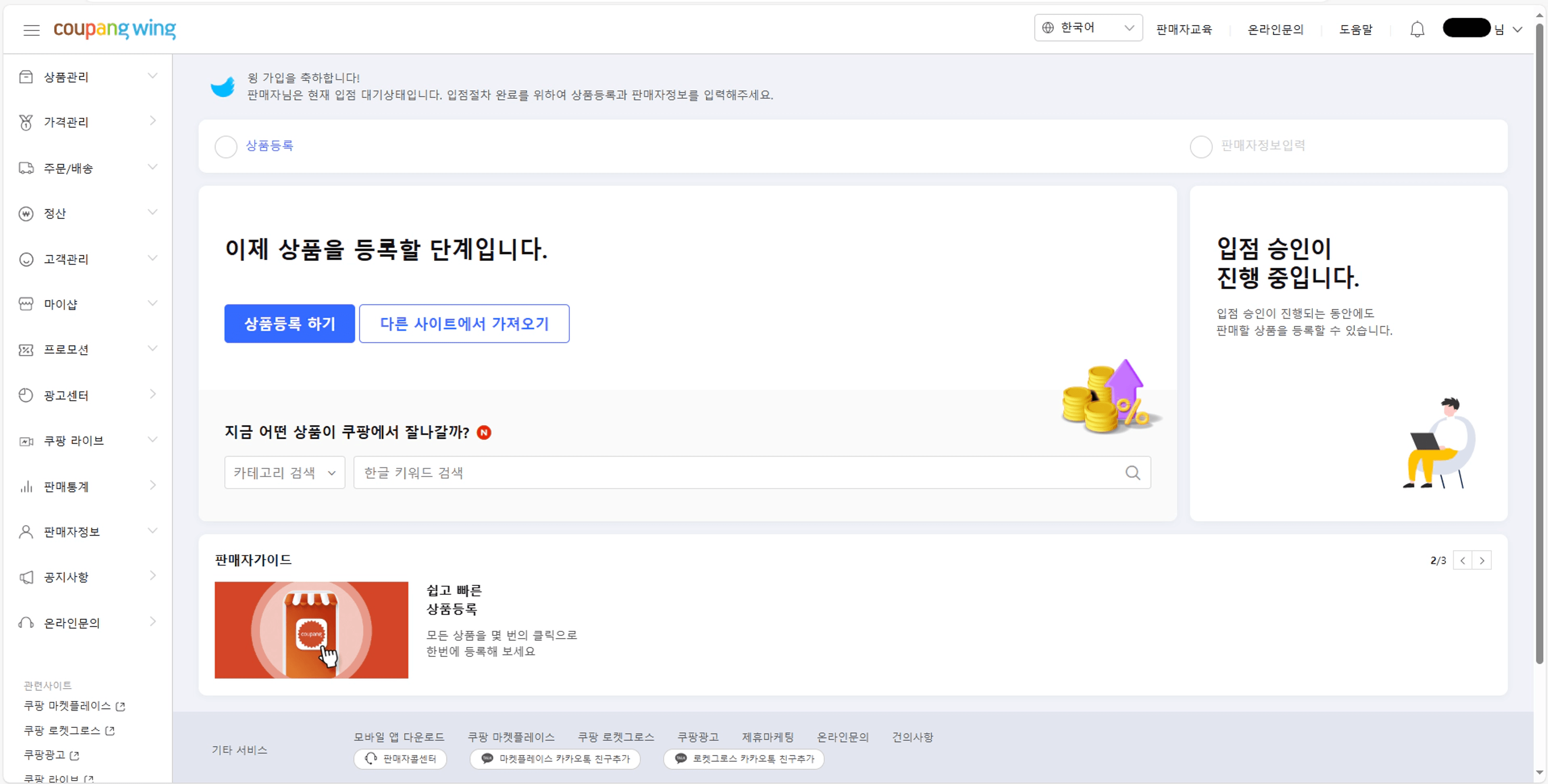Open external link icon beside 쿠팡광고

[75, 756]
